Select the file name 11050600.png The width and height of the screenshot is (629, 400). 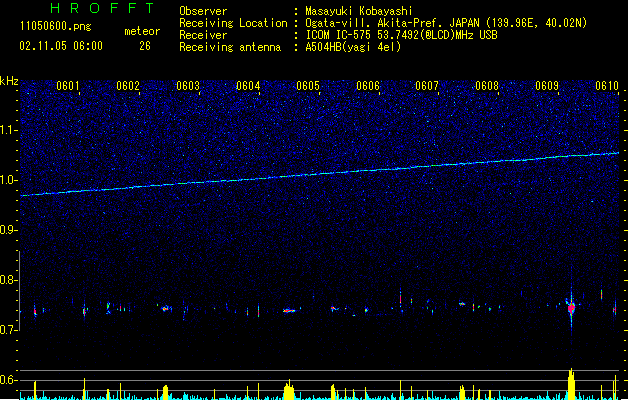56,26
